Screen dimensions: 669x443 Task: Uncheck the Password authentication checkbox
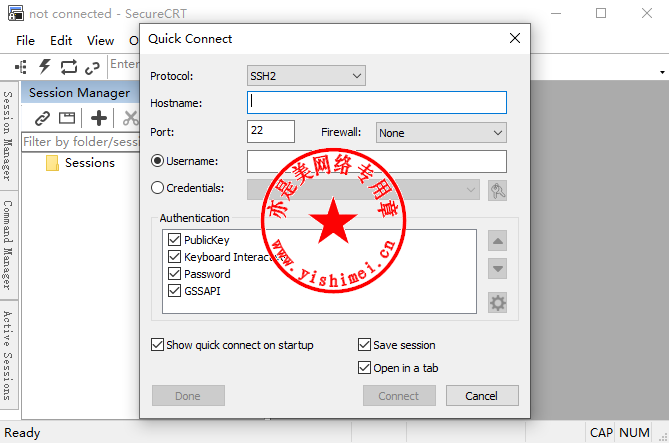174,274
